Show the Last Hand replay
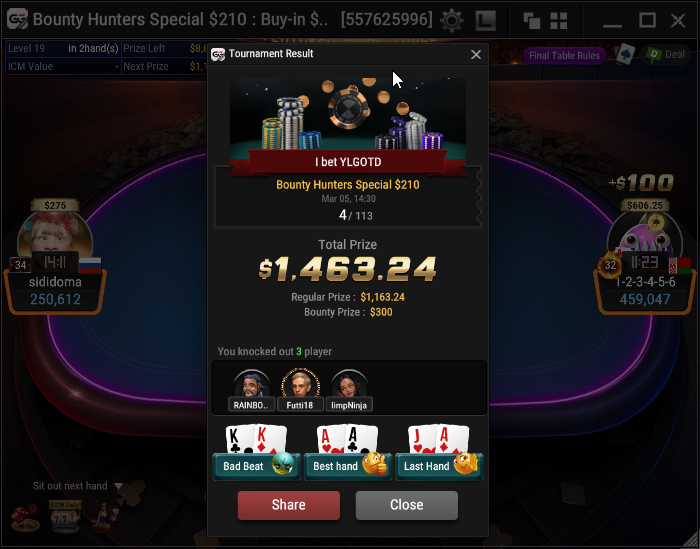Screen dimensions: 700x549 [x=439, y=466]
